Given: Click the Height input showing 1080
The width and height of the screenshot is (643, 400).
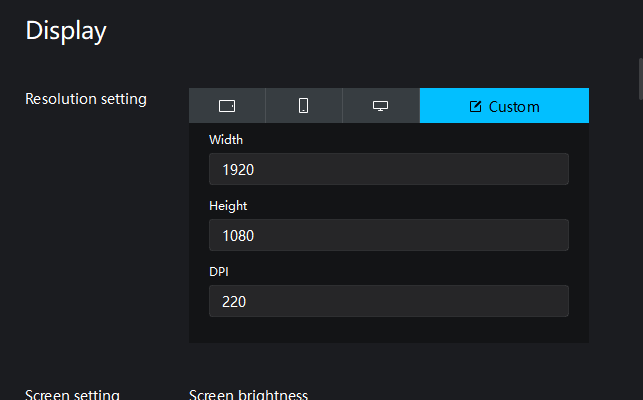Looking at the screenshot, I should pyautogui.click(x=388, y=235).
